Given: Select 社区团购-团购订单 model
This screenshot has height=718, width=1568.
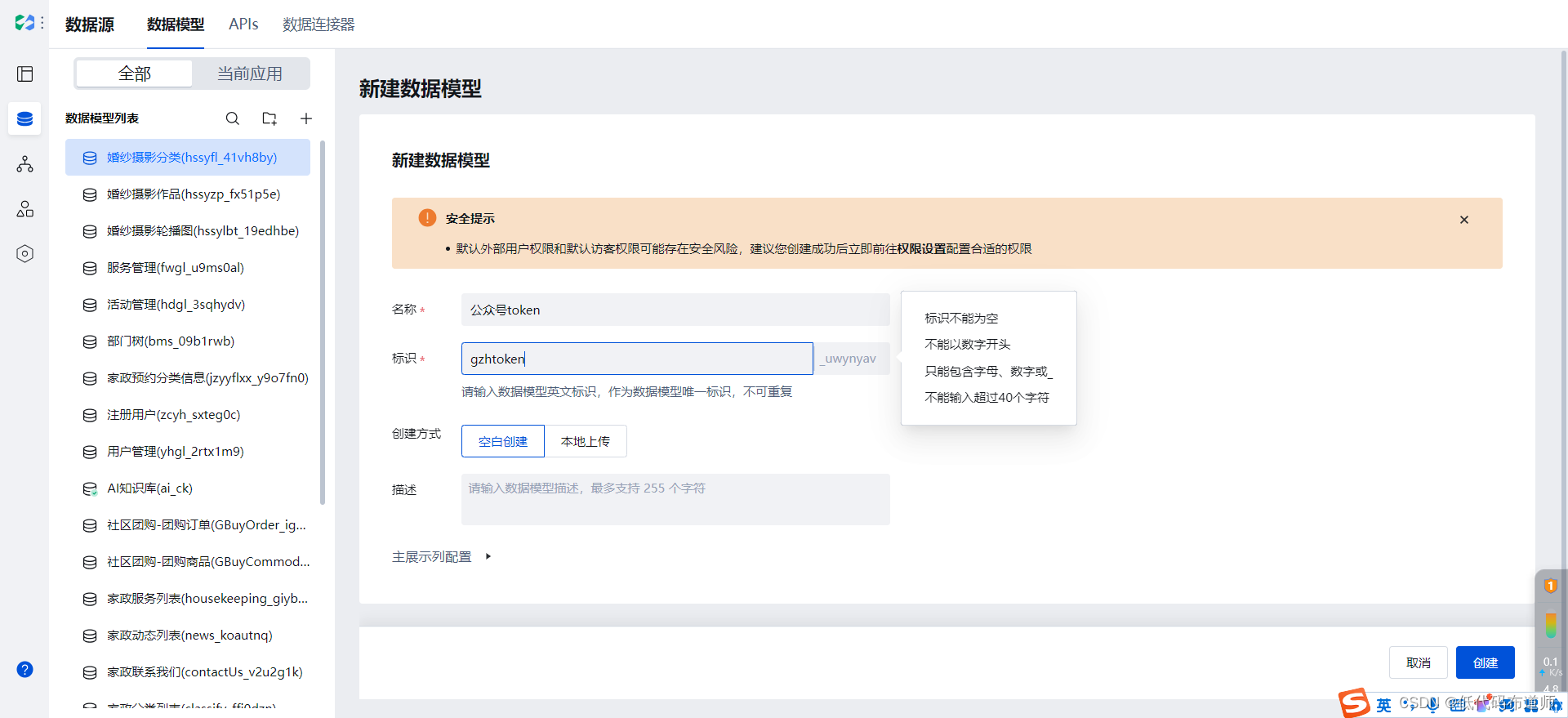Looking at the screenshot, I should pyautogui.click(x=188, y=525).
